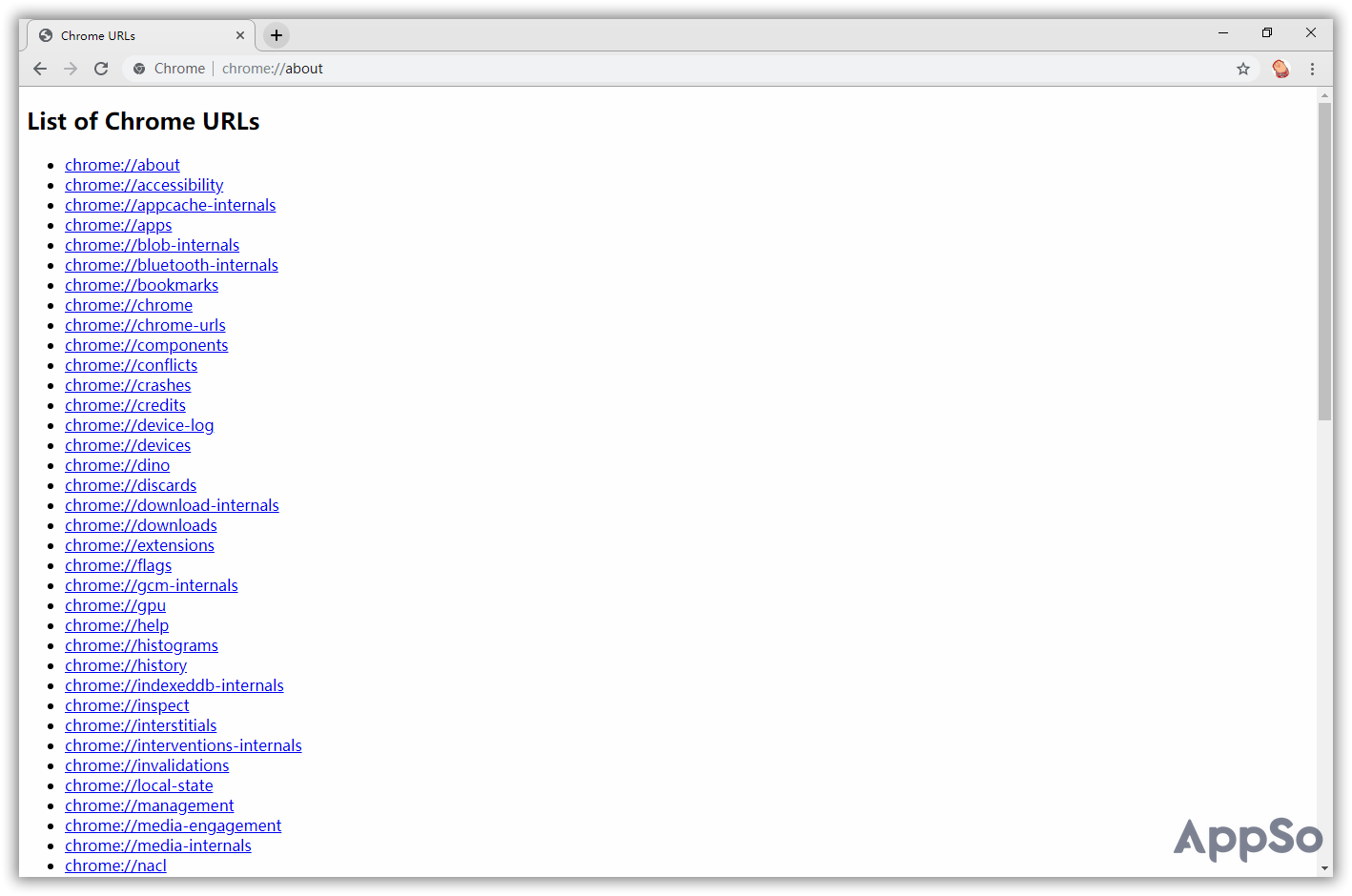Restore down the Chrome window

point(1267,33)
